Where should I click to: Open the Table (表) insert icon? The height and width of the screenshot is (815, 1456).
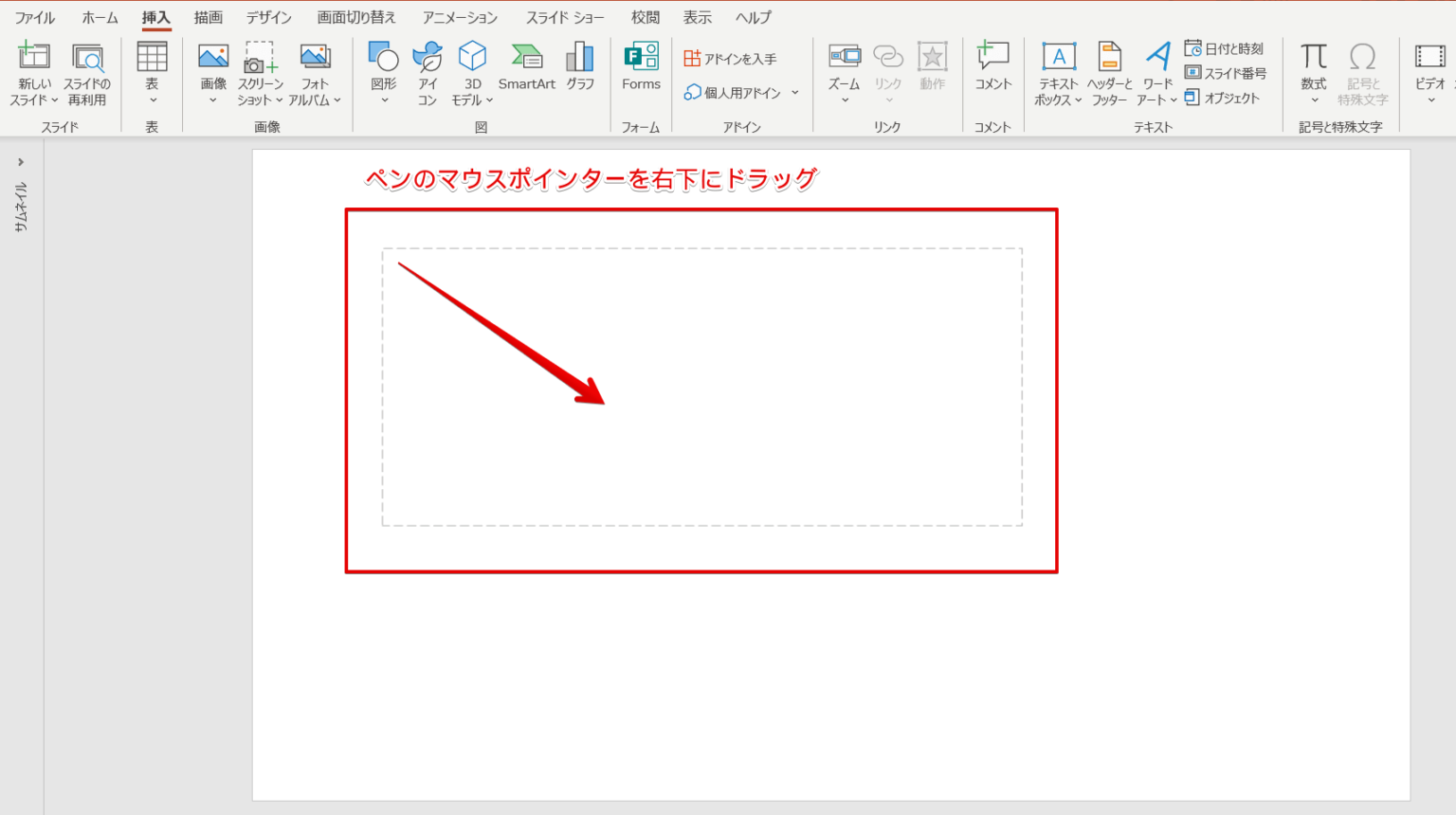point(152,57)
